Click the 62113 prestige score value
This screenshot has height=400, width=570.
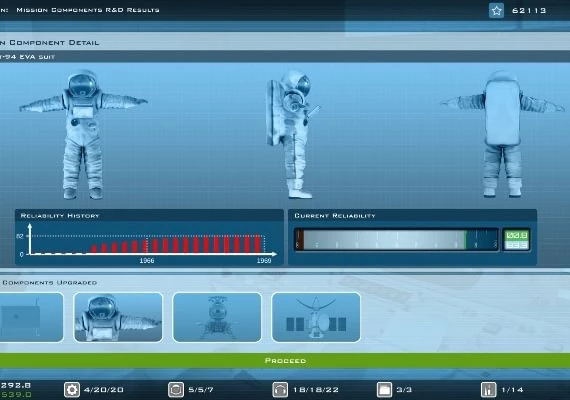coord(529,11)
